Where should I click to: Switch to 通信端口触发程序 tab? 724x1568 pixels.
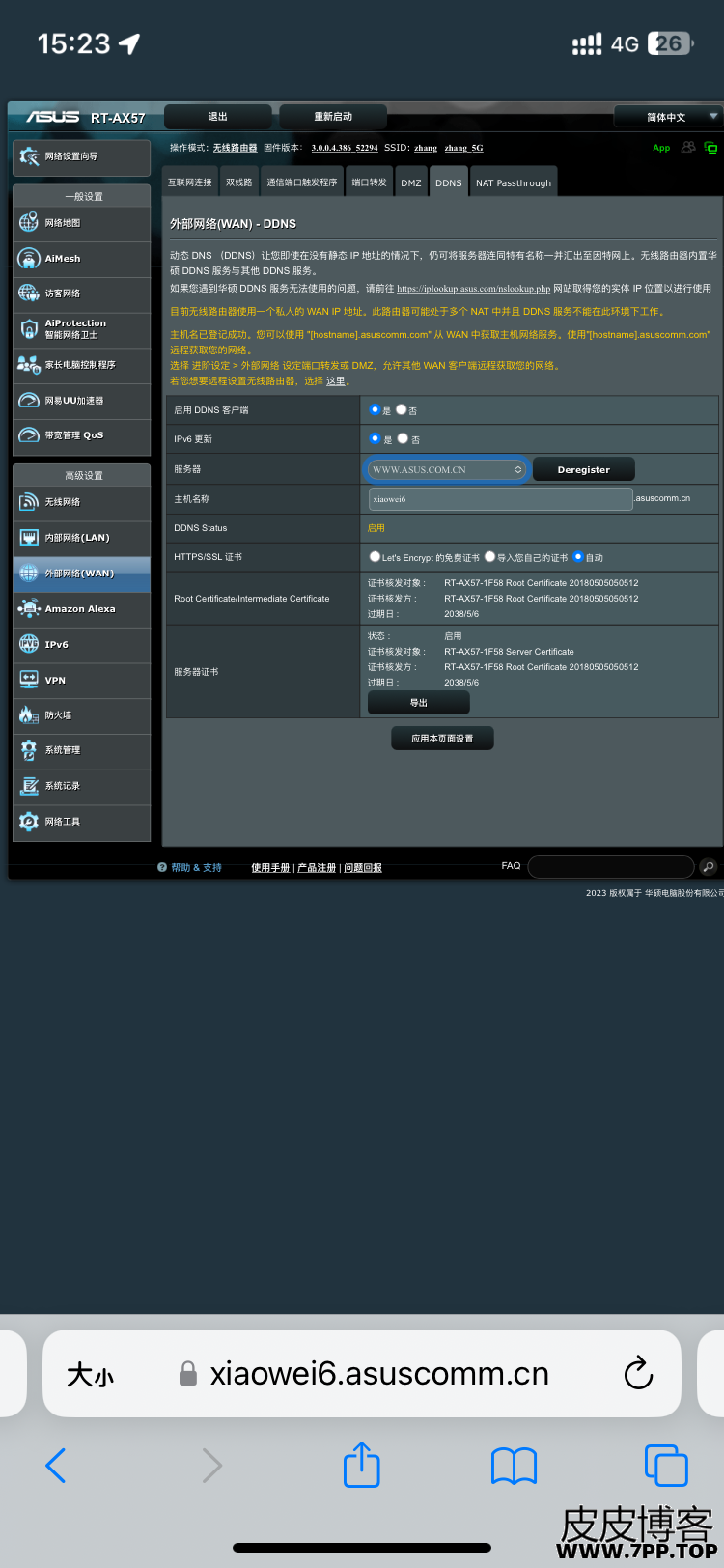pyautogui.click(x=302, y=182)
